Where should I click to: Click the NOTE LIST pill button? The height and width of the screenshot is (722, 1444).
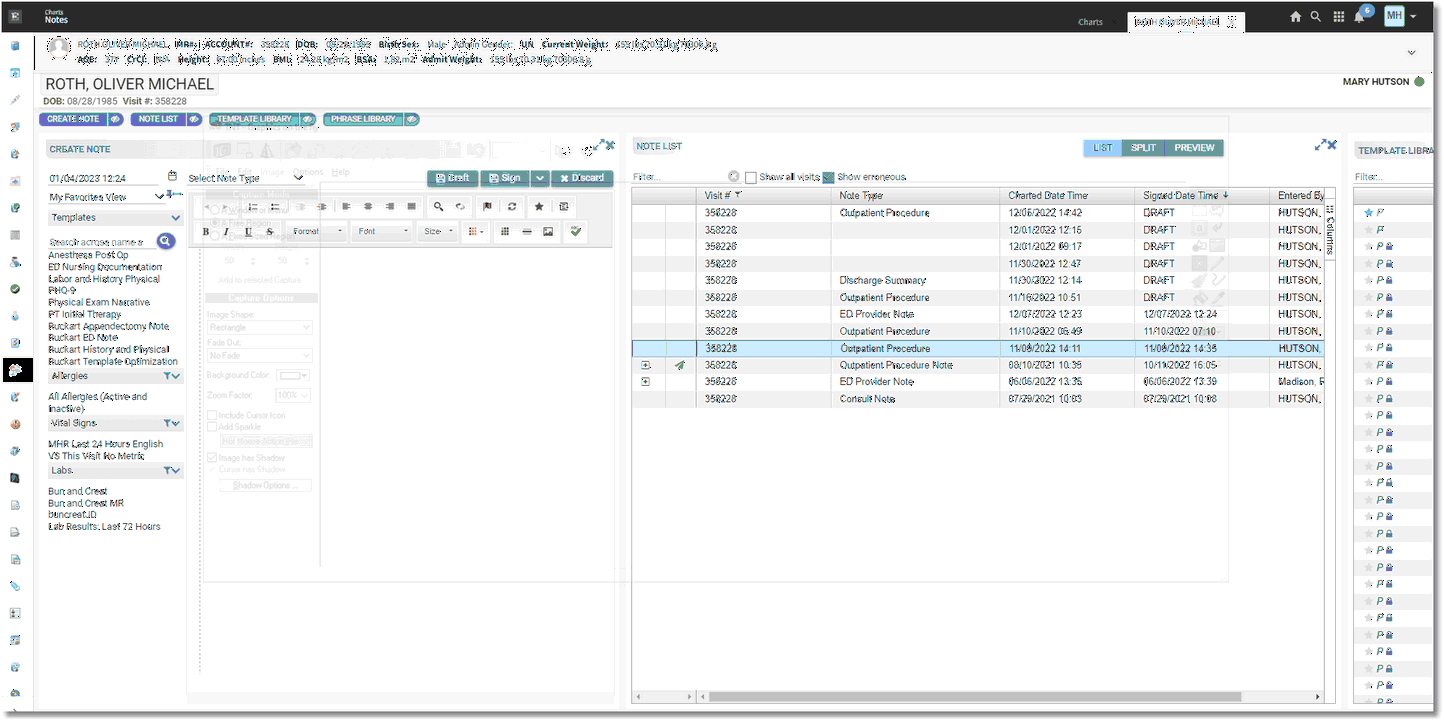coord(158,119)
